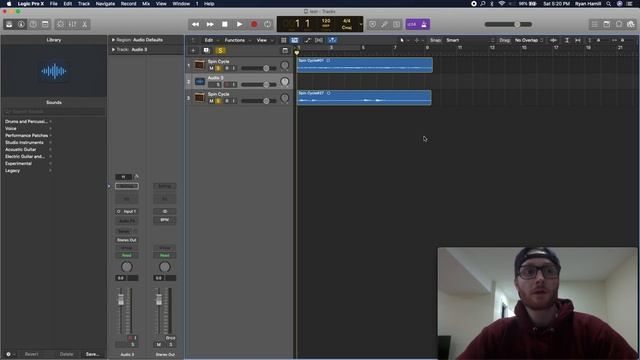Click the Duplicate Track button
Viewport: 640px width, 360px height.
207,51
